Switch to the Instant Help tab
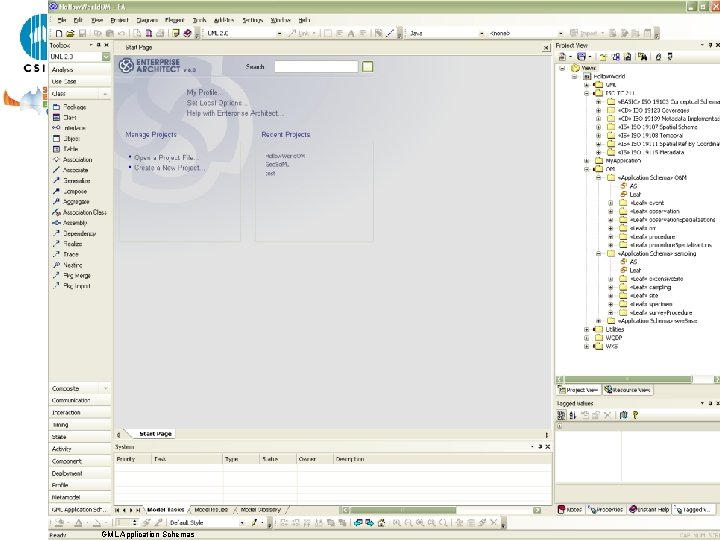720x540 pixels. [649, 509]
